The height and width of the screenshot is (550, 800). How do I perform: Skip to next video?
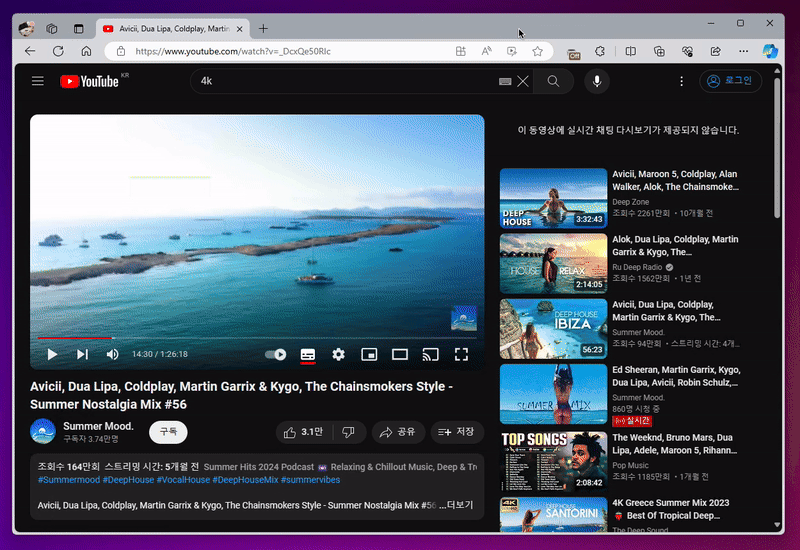(x=82, y=354)
